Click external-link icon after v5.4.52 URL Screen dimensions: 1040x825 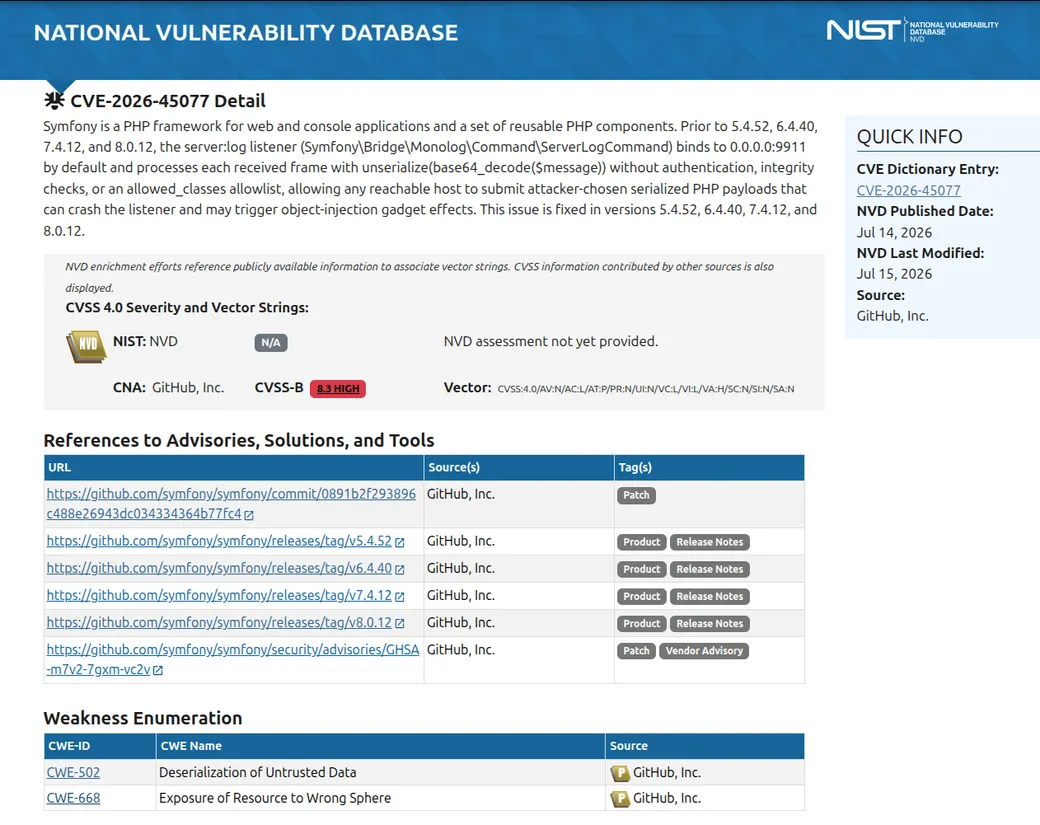(399, 542)
